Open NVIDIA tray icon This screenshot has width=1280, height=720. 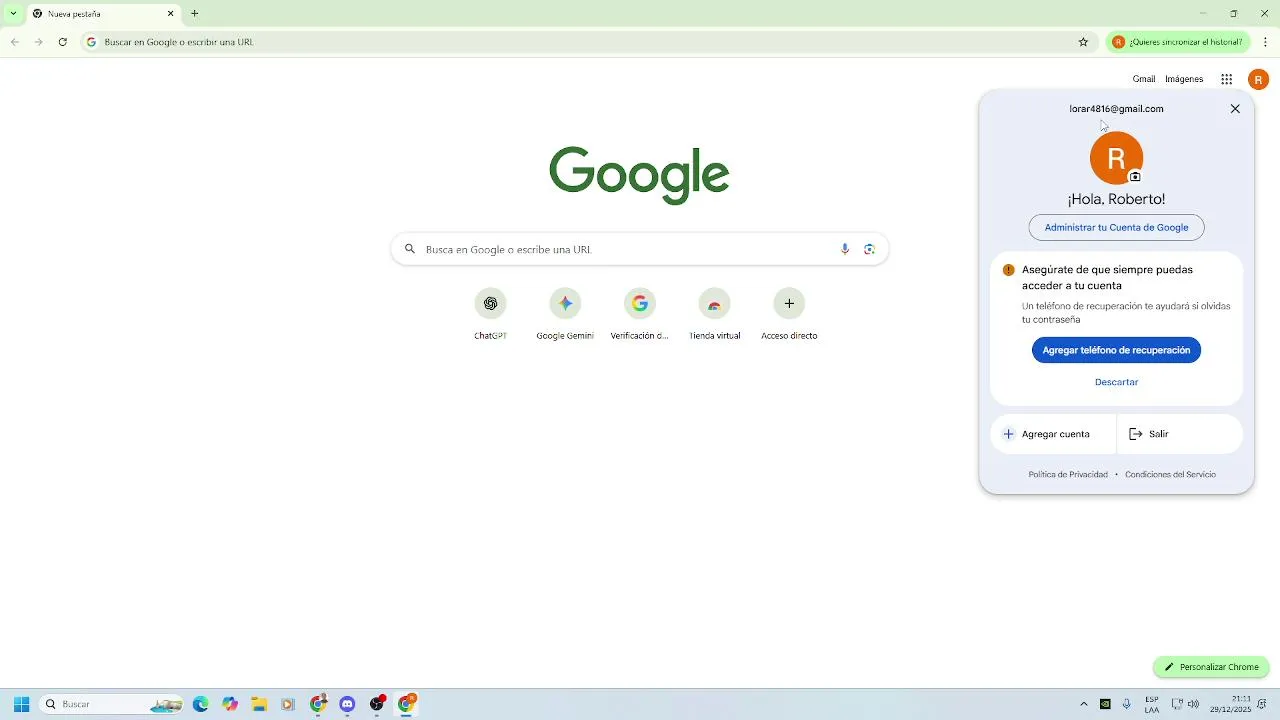[x=1105, y=704]
